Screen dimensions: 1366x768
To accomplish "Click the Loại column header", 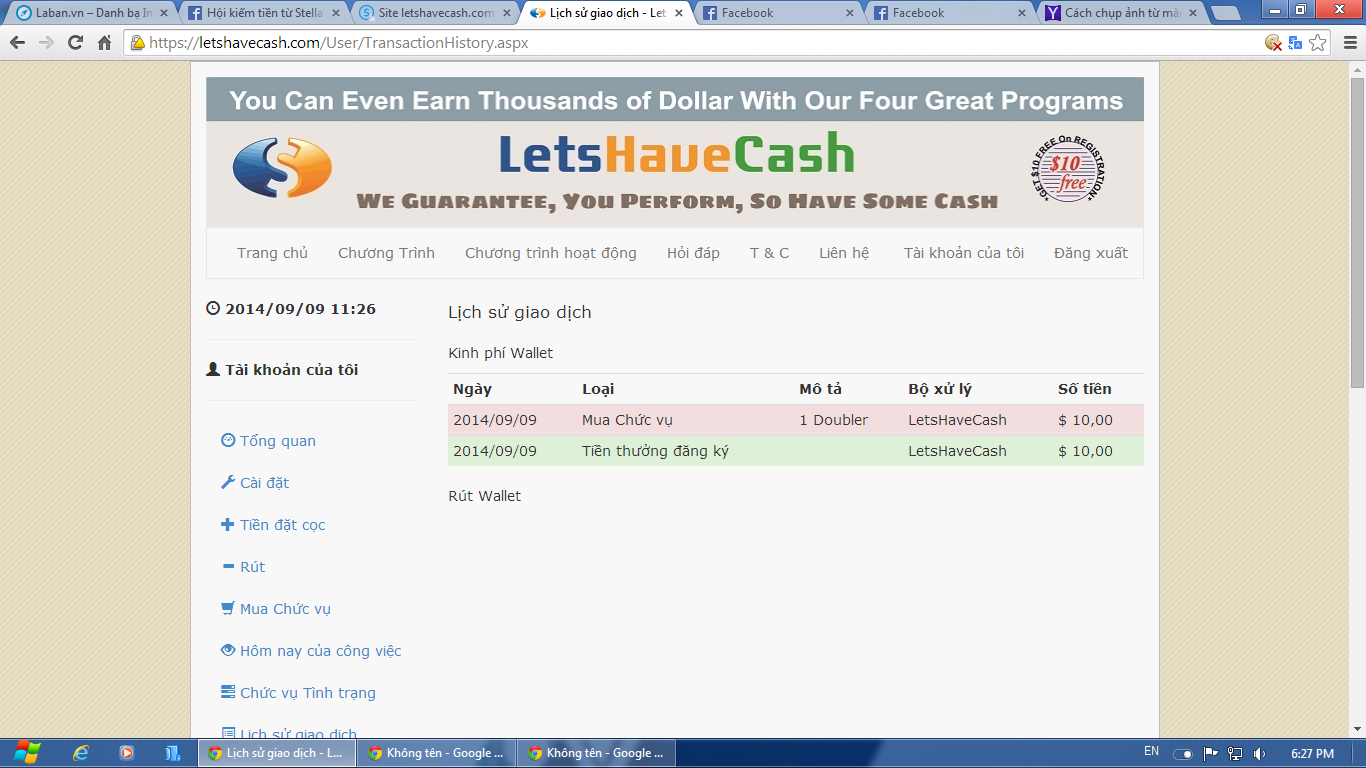I will [x=598, y=389].
